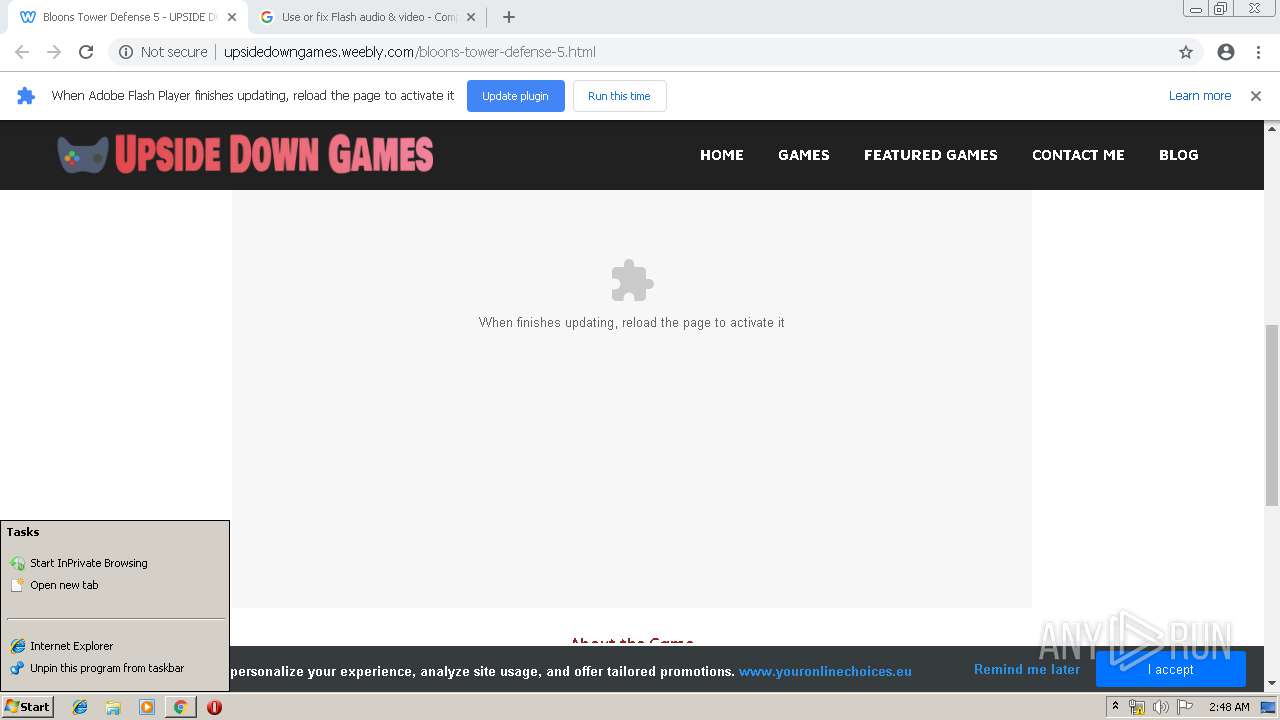
Task: Click the red stop-sign taskbar icon
Action: [x=214, y=707]
